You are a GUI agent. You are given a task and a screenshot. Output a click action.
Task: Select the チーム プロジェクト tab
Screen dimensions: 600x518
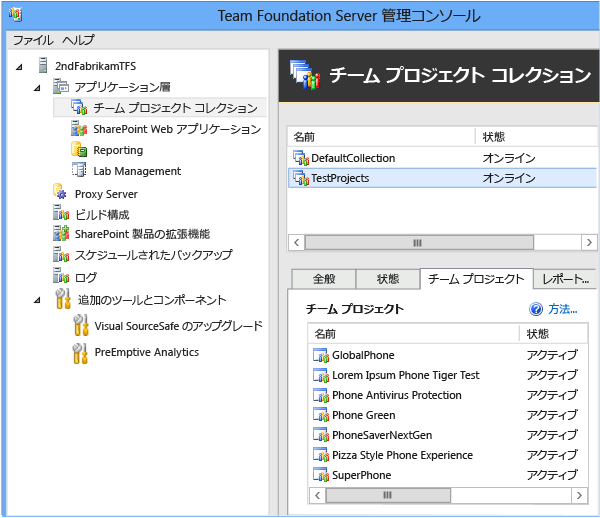476,279
